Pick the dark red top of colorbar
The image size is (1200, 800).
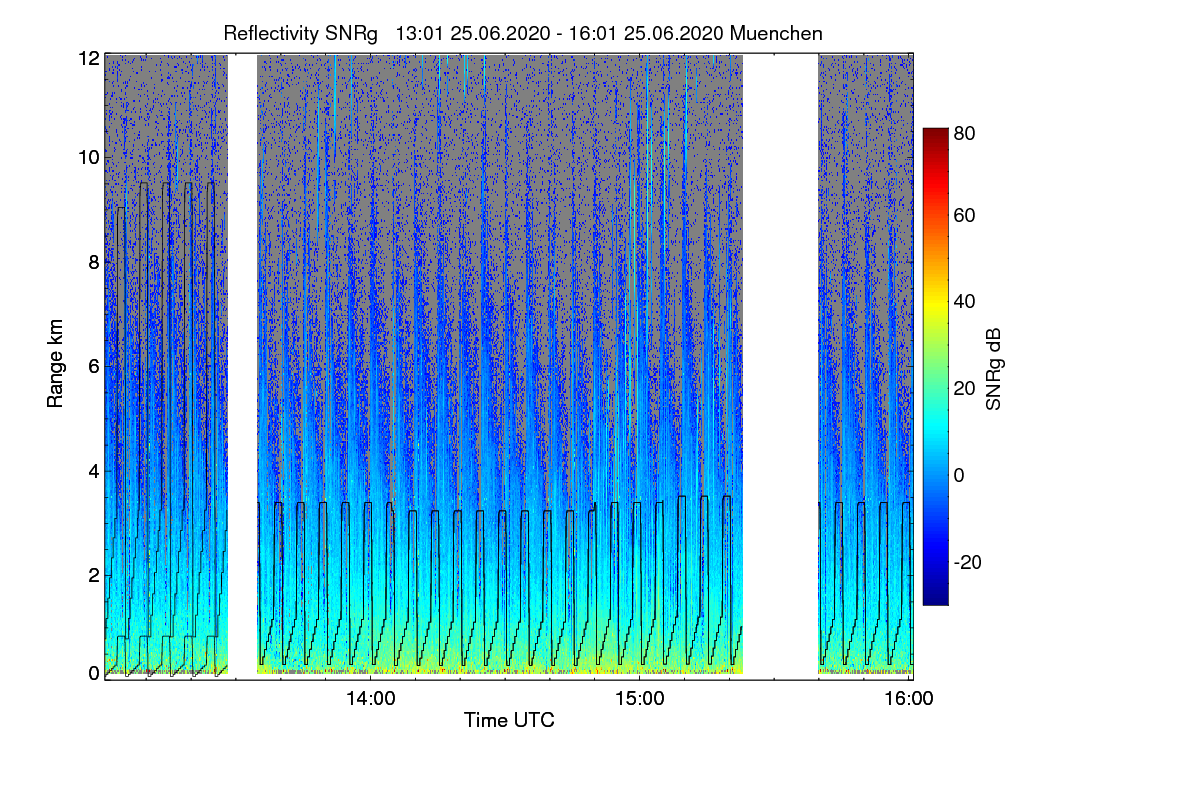coord(935,136)
